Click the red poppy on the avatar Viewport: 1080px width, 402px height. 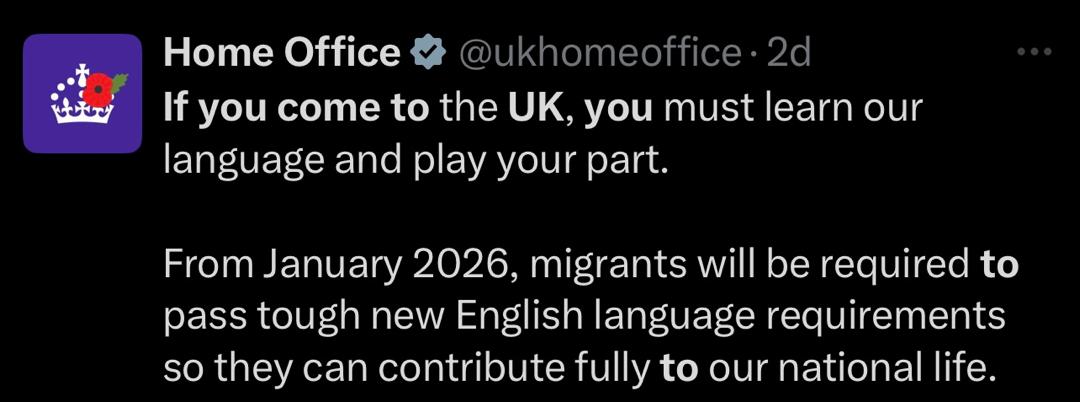pyautogui.click(x=101, y=90)
